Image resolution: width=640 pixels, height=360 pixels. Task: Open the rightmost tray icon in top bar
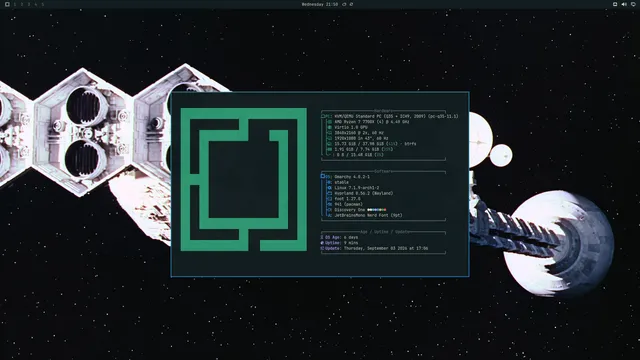[x=633, y=4]
